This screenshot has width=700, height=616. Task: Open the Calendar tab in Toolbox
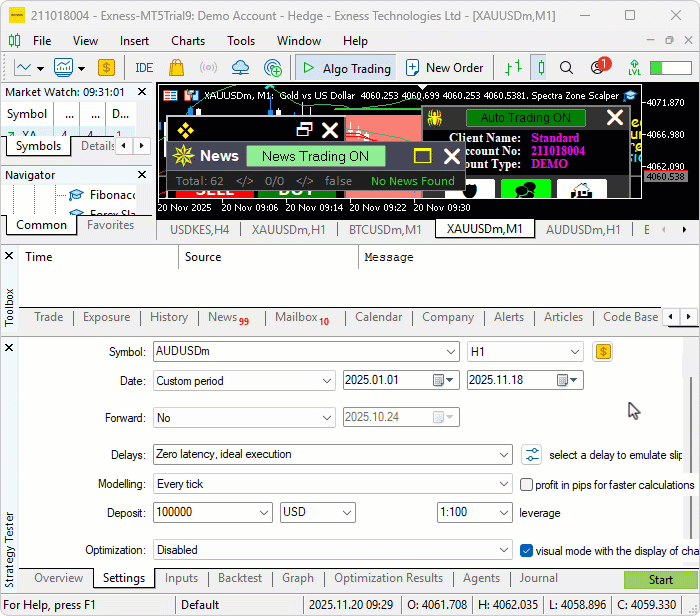point(379,317)
